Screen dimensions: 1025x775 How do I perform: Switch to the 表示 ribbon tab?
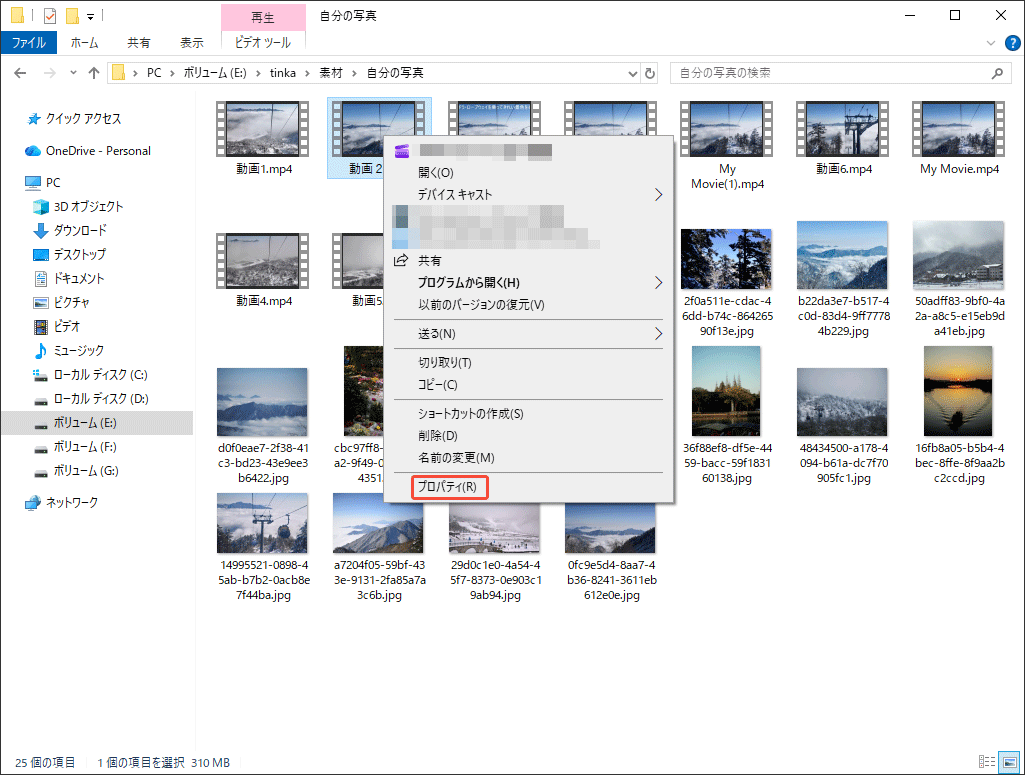point(192,42)
